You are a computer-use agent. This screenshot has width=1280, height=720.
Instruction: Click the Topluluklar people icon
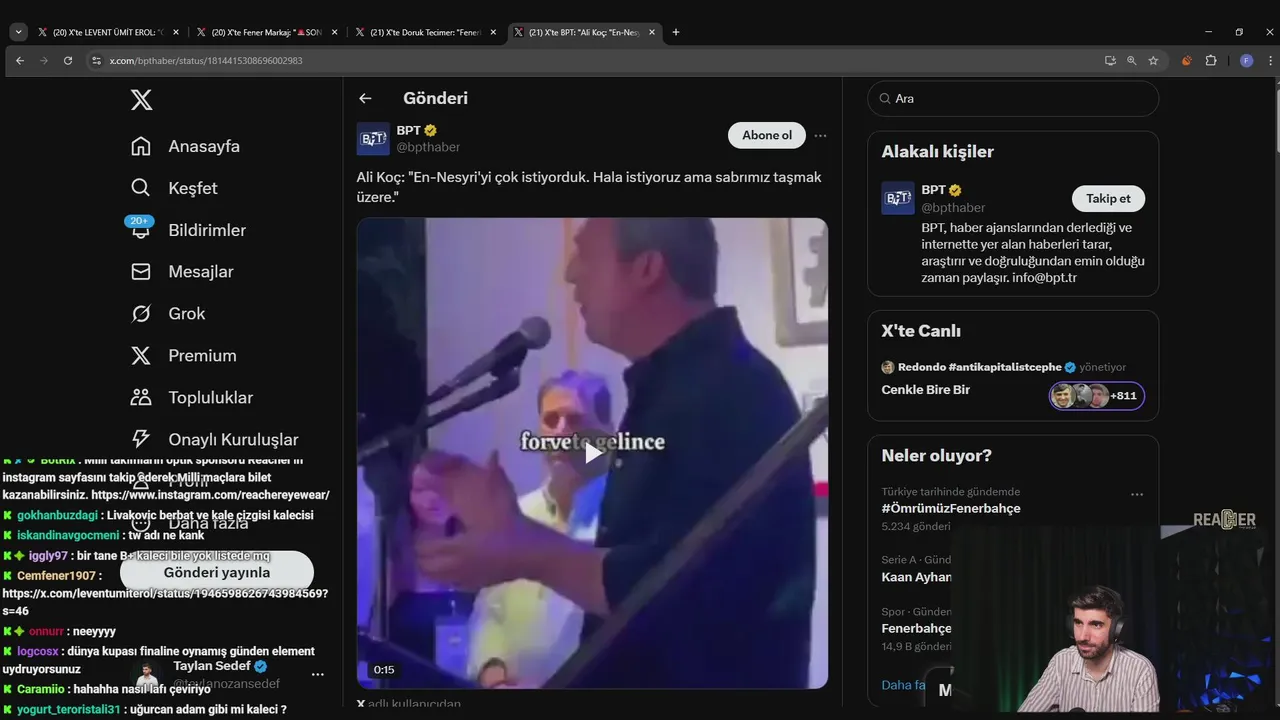coord(141,398)
